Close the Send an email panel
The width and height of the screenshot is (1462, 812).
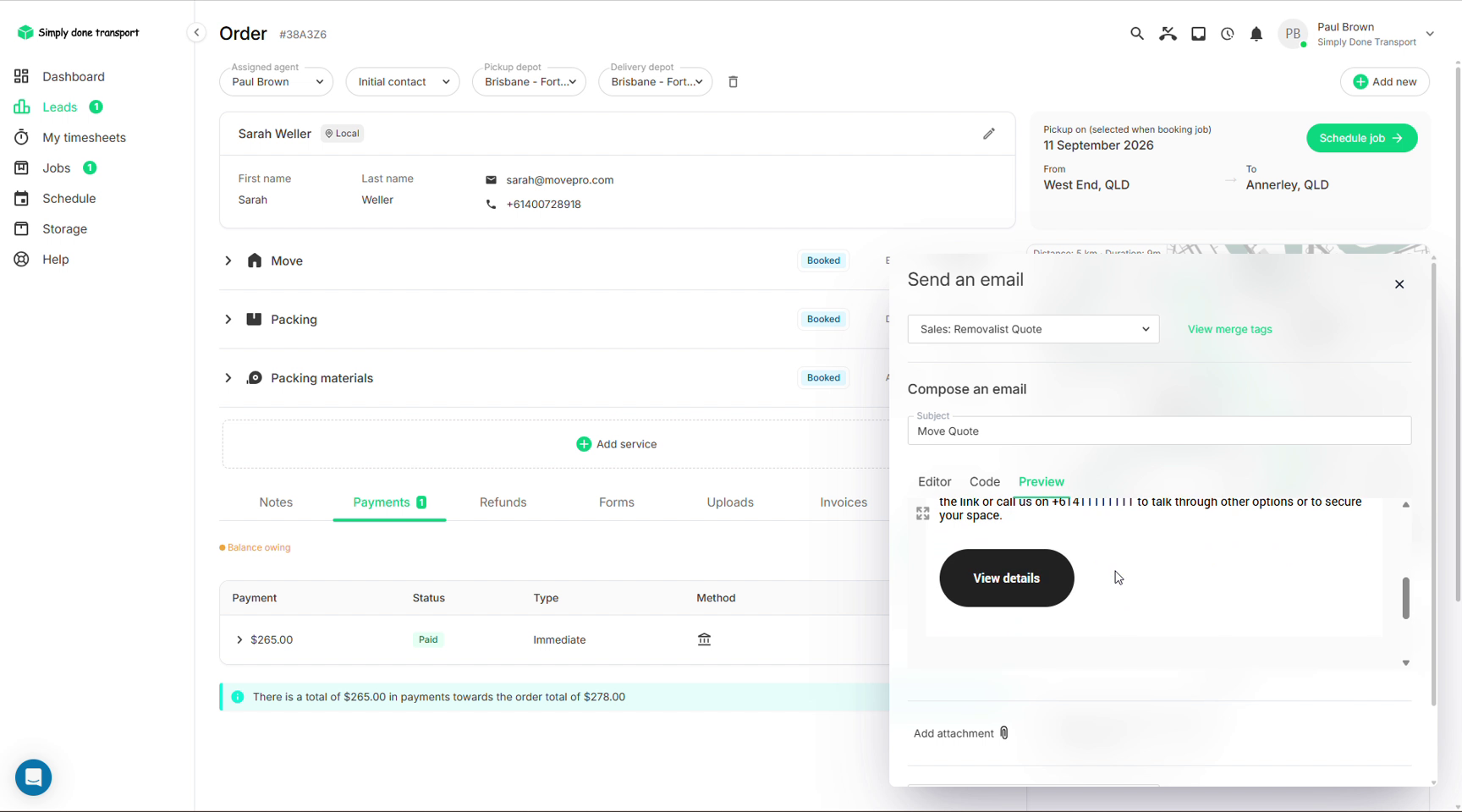pos(1399,284)
